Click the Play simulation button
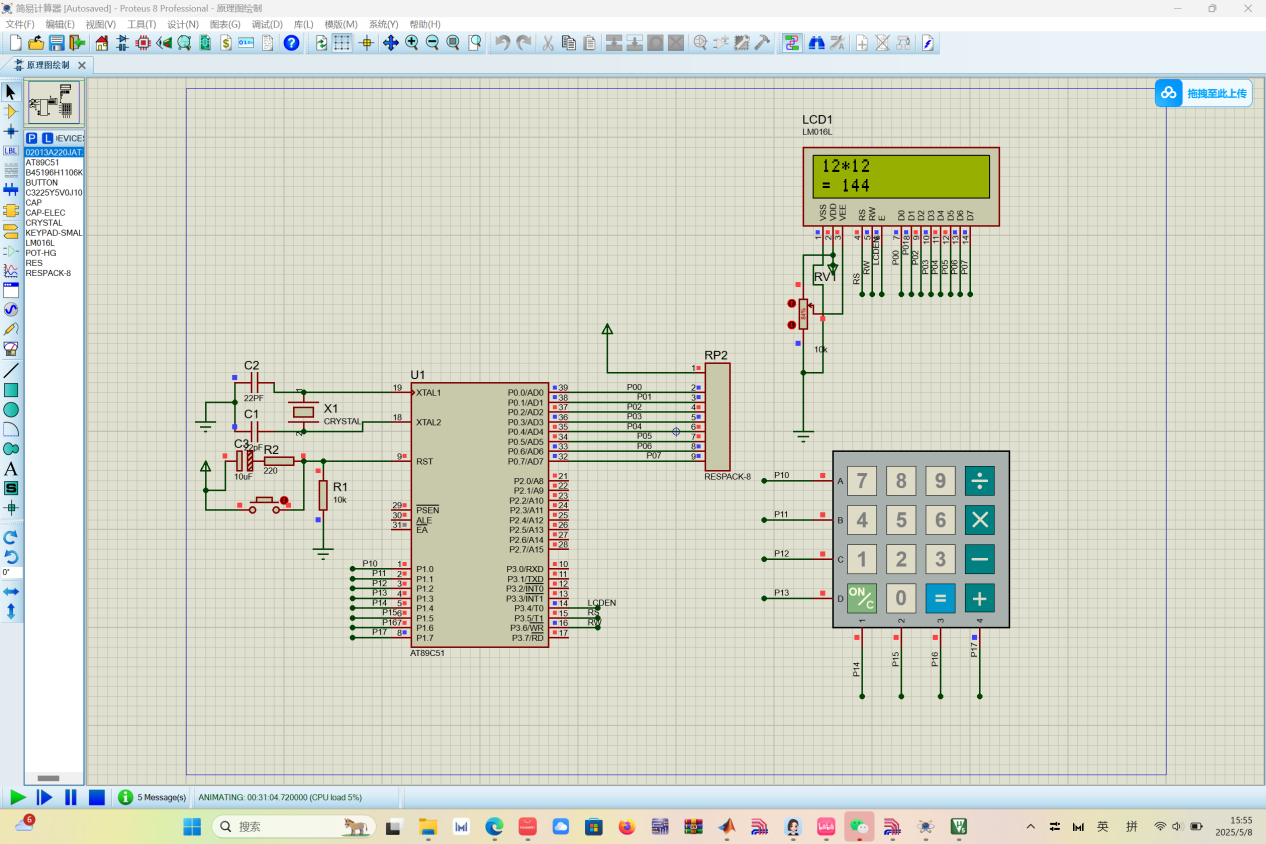Viewport: 1266px width, 844px height. tap(18, 797)
